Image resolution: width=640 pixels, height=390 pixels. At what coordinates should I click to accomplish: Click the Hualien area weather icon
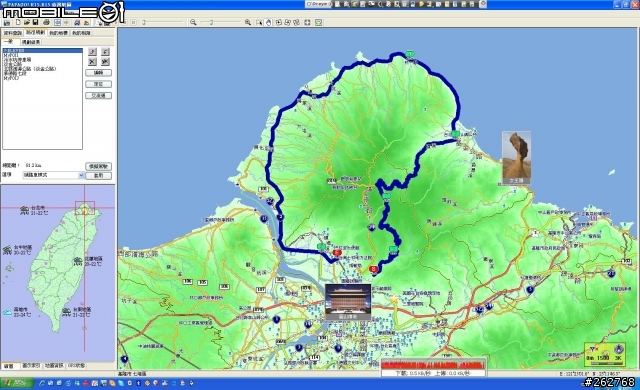(78, 261)
